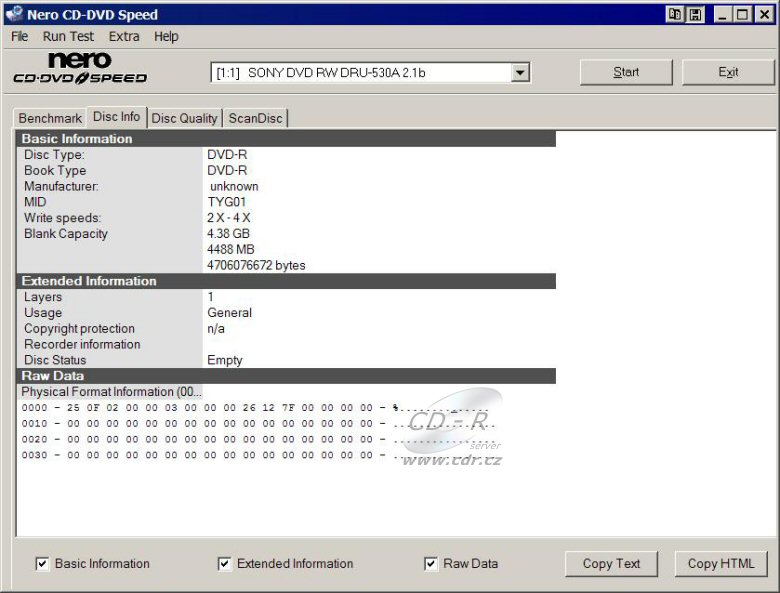Image resolution: width=780 pixels, height=593 pixels.
Task: Select the Physical Format Information row
Action: (x=110, y=392)
